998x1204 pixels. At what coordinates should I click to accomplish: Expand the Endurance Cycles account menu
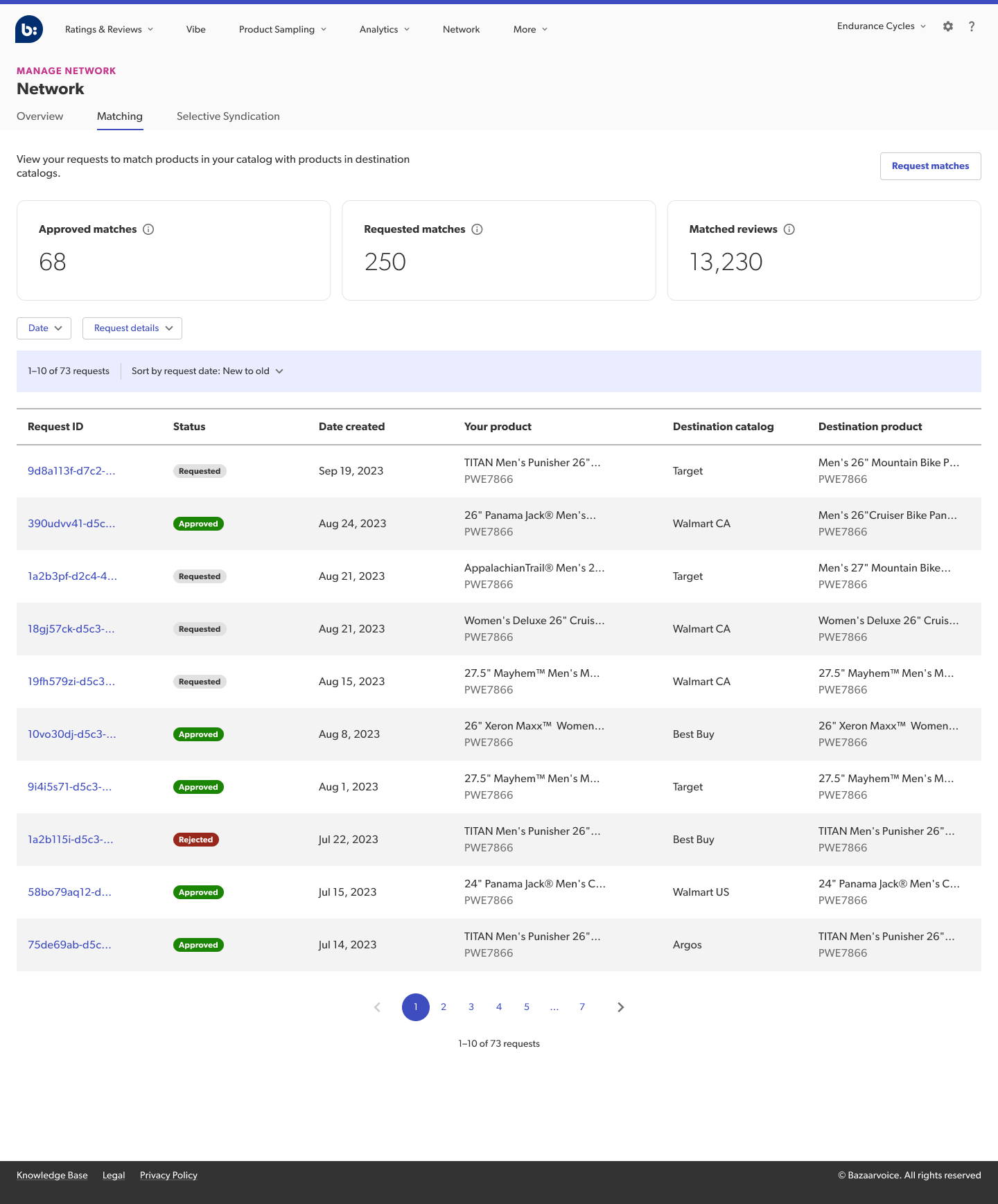(881, 26)
